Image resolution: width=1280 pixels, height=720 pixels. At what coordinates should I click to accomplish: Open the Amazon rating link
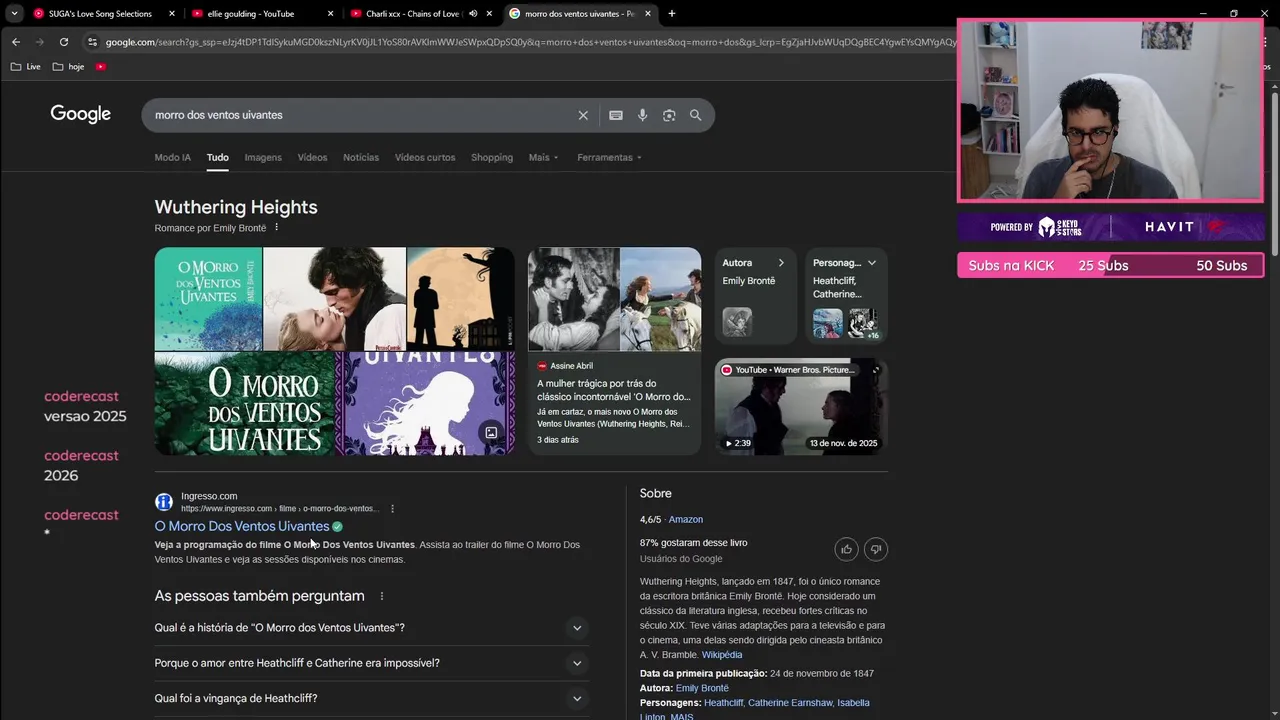pyautogui.click(x=686, y=519)
